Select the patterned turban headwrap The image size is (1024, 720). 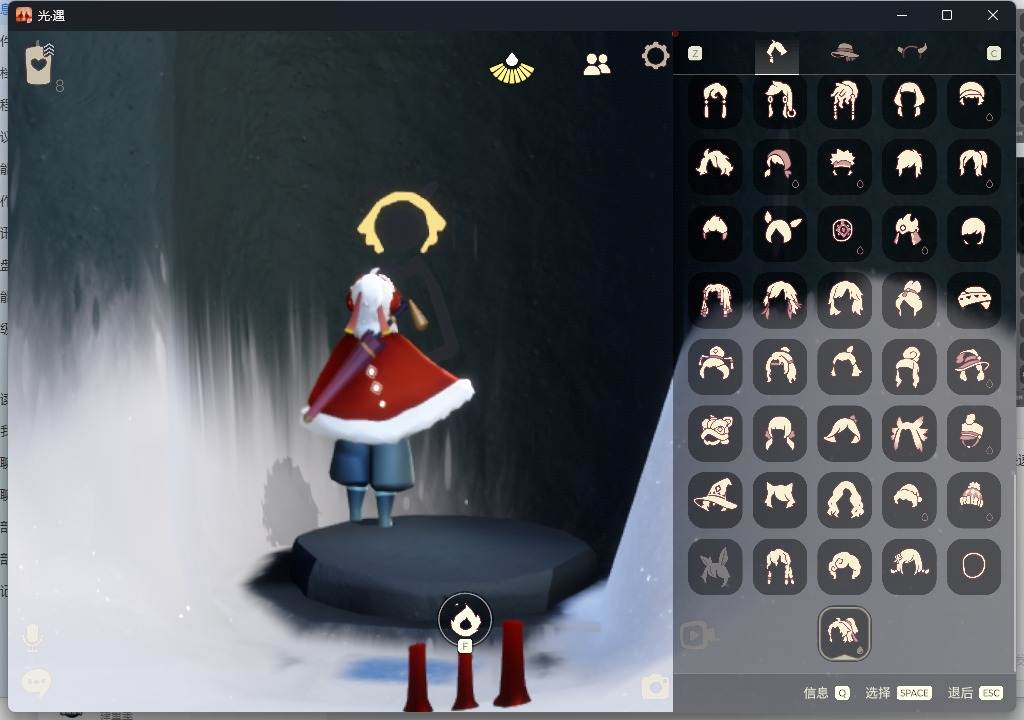click(974, 300)
